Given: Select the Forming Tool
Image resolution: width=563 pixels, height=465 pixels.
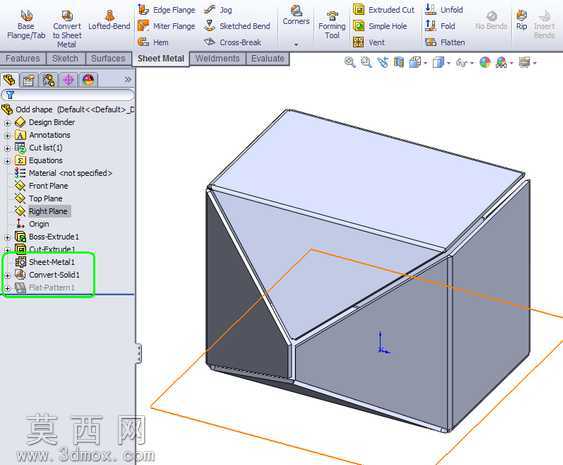Looking at the screenshot, I should tap(332, 24).
